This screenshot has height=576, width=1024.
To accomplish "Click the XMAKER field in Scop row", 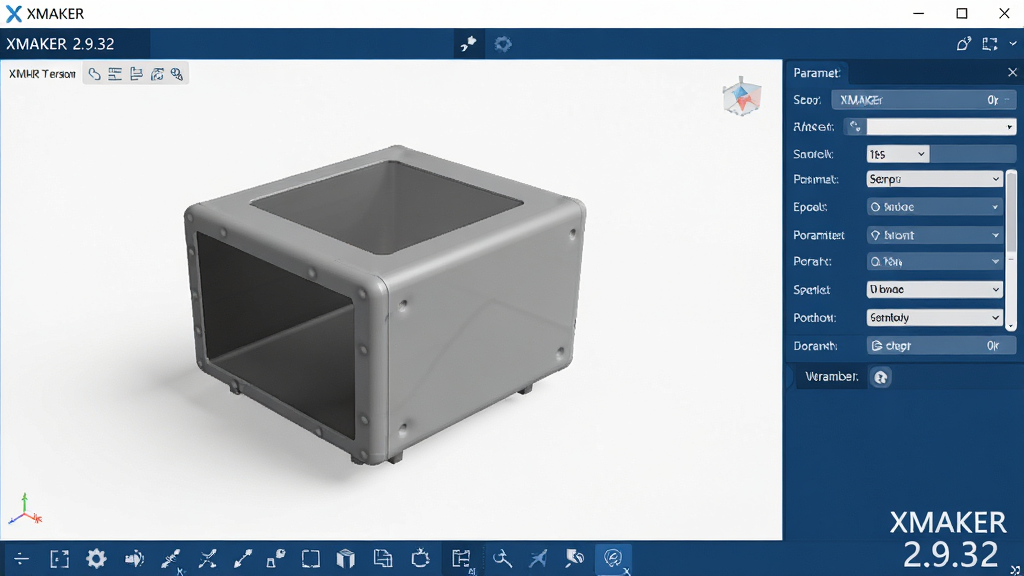I will pos(923,100).
